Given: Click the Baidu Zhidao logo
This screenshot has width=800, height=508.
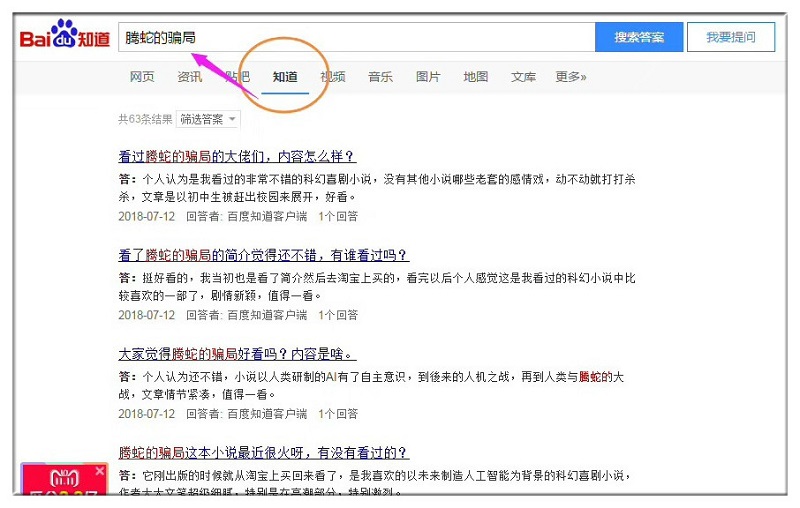Looking at the screenshot, I should 66,38.
